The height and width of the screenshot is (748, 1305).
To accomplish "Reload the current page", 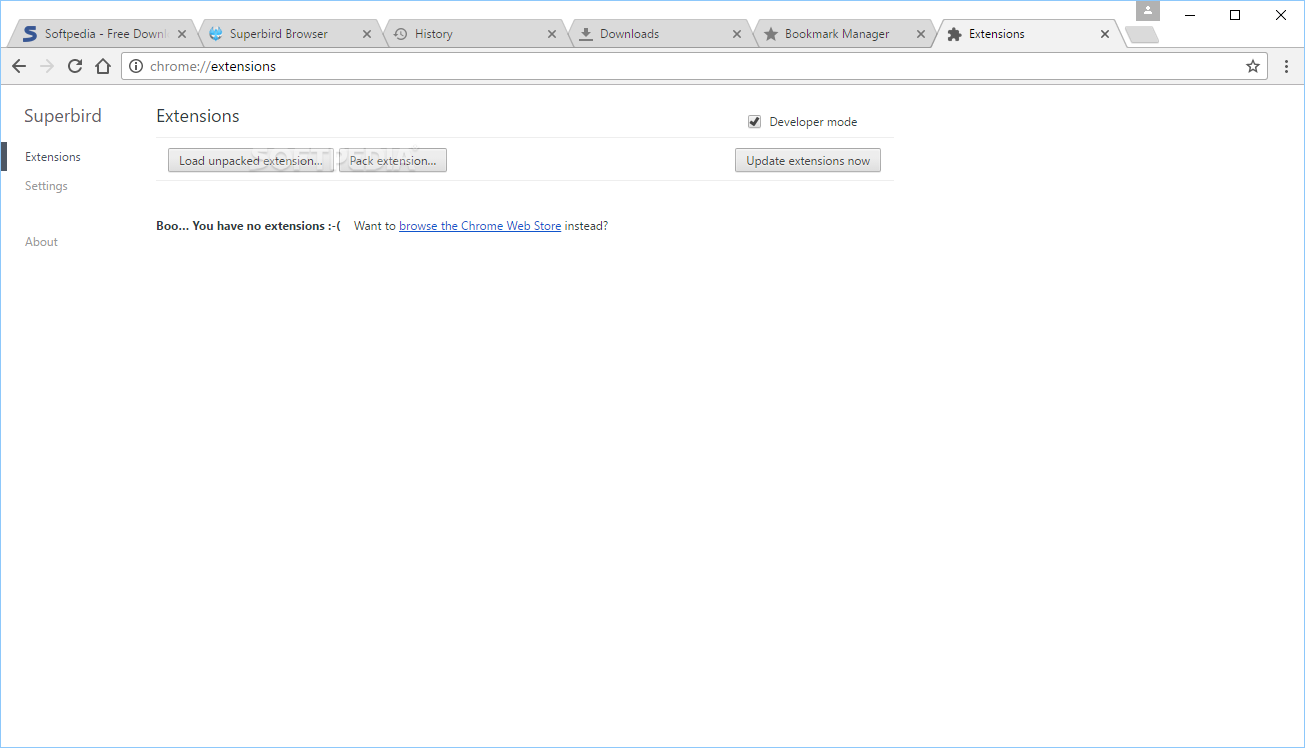I will click(x=74, y=66).
